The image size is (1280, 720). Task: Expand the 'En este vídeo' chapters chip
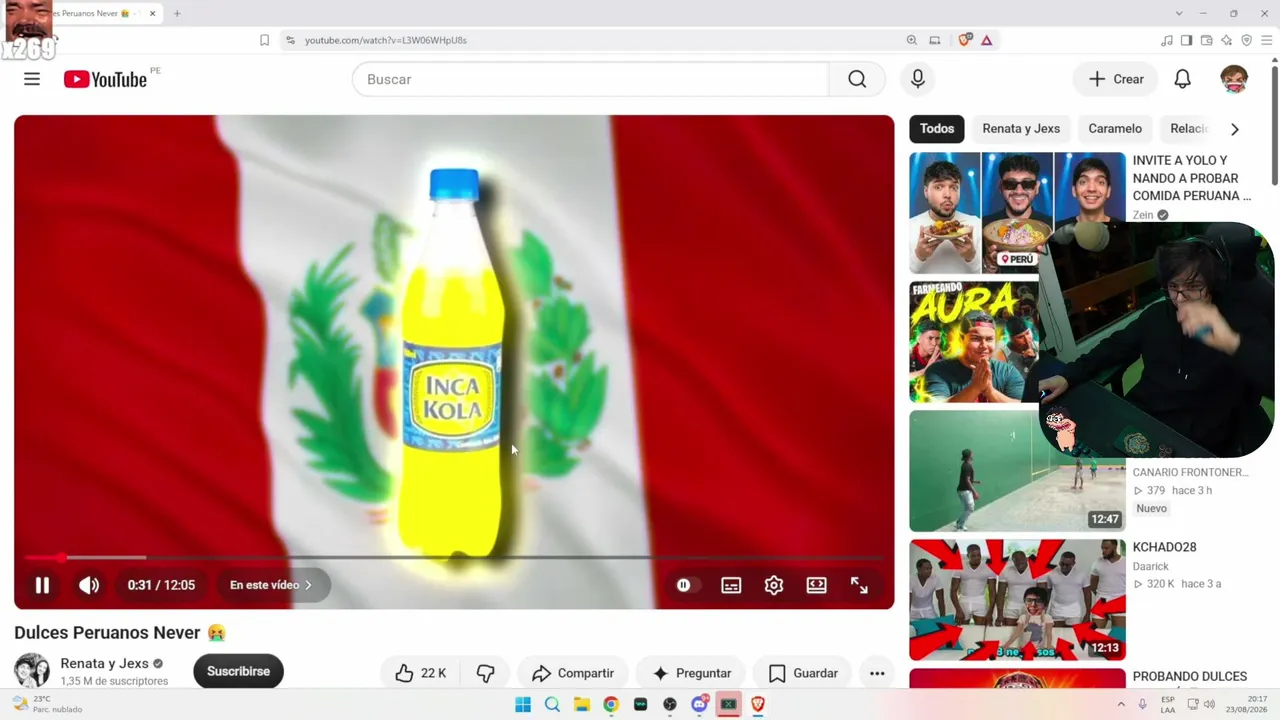coord(271,585)
